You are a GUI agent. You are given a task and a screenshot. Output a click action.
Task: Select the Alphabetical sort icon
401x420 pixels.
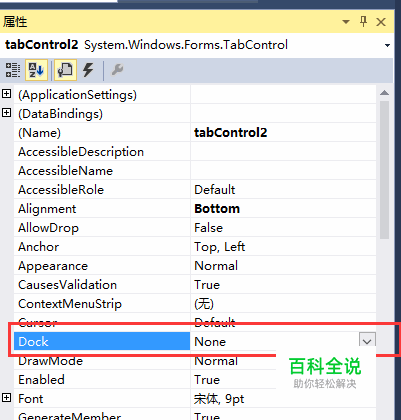click(x=36, y=70)
